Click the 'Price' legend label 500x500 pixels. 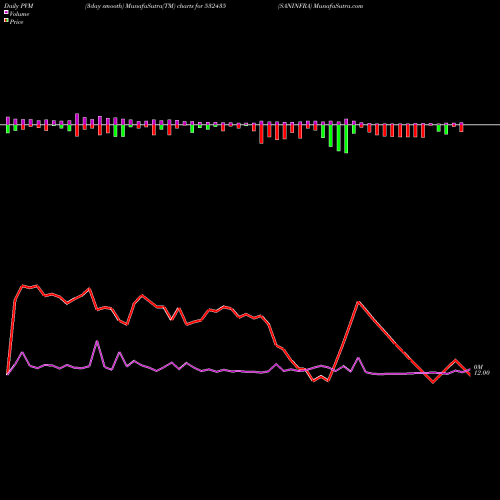click(x=16, y=22)
